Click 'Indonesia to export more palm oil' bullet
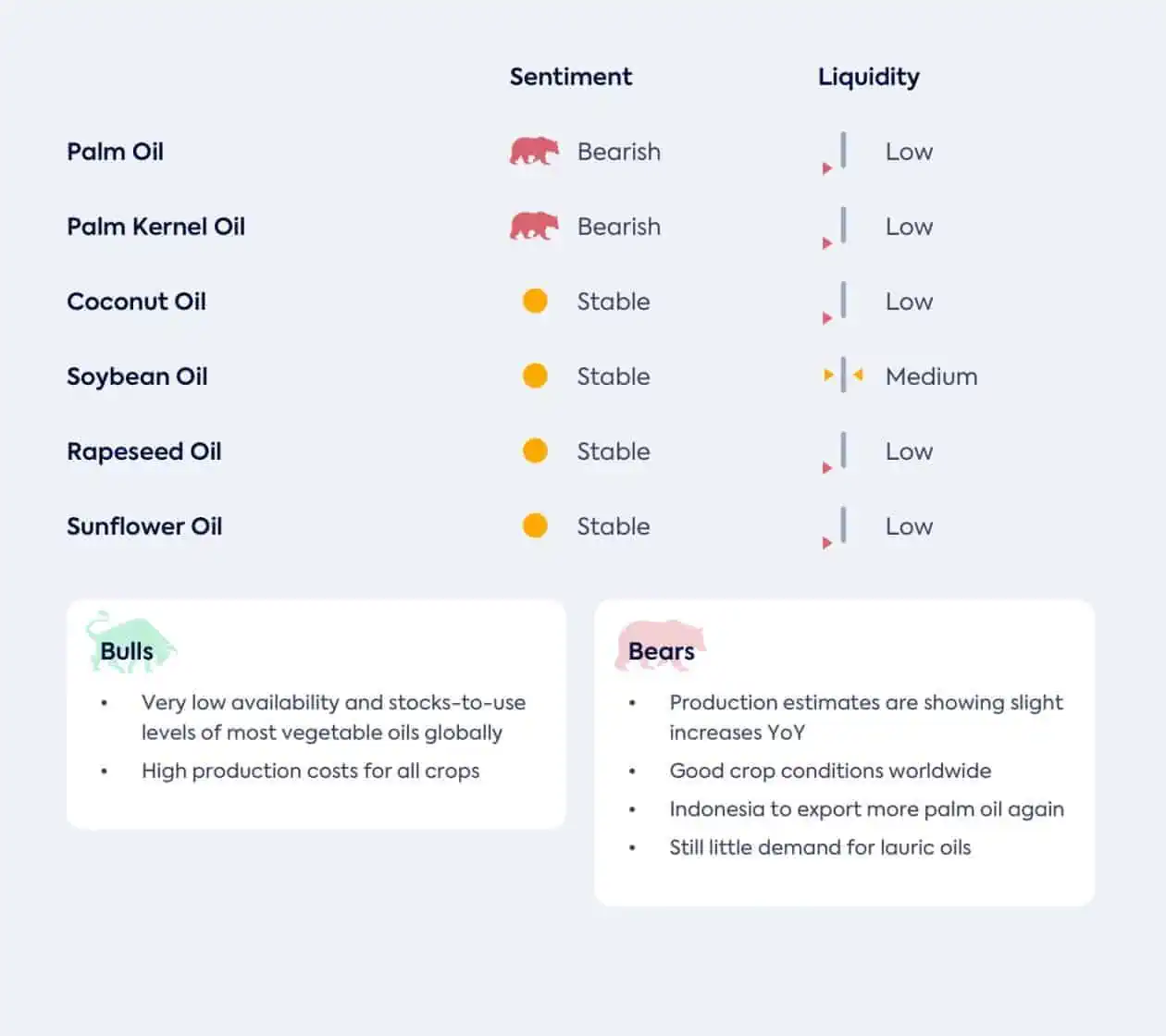 pyautogui.click(x=866, y=809)
